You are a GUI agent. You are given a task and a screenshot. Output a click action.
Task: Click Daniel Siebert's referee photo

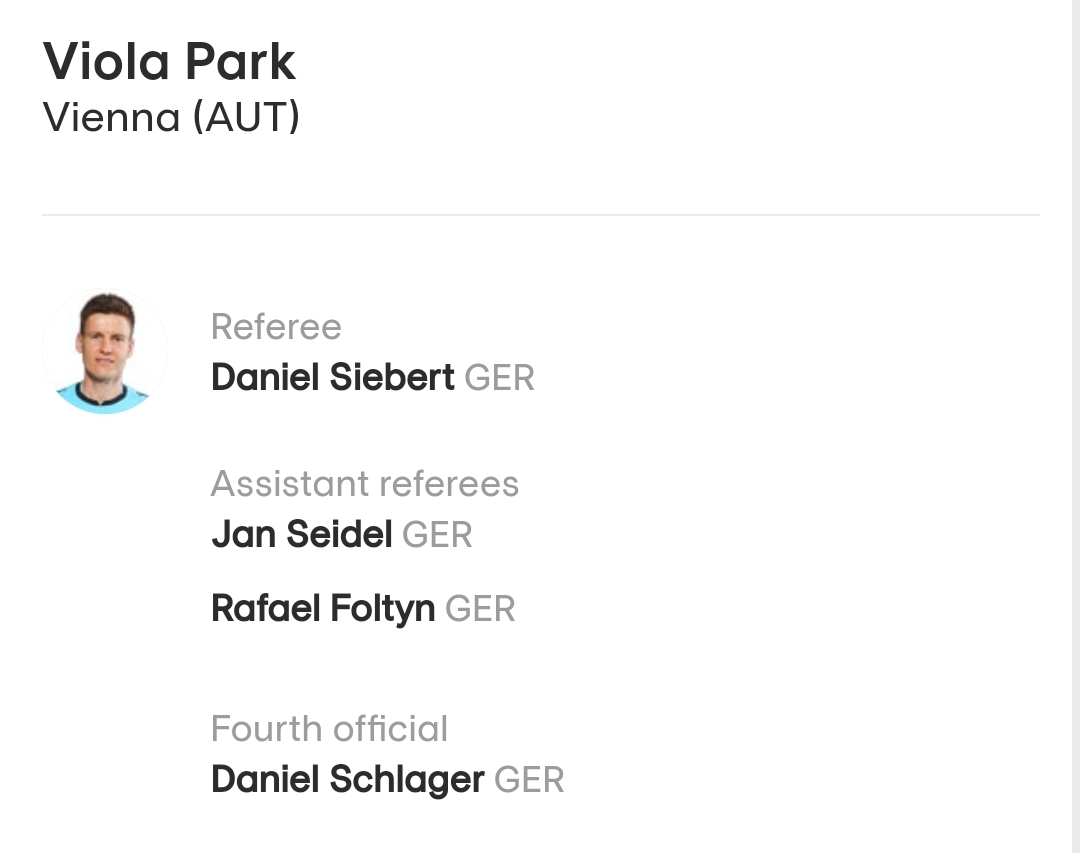pyautogui.click(x=105, y=351)
